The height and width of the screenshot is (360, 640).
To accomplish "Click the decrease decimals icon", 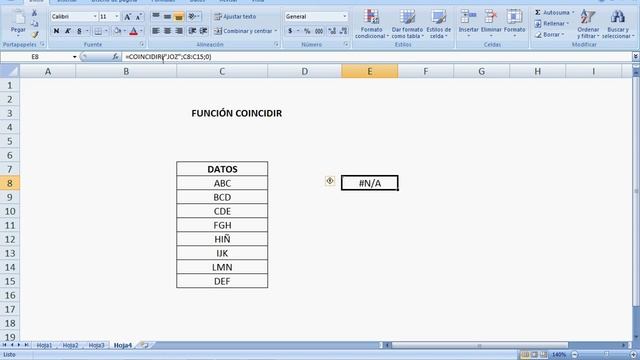I will point(344,31).
